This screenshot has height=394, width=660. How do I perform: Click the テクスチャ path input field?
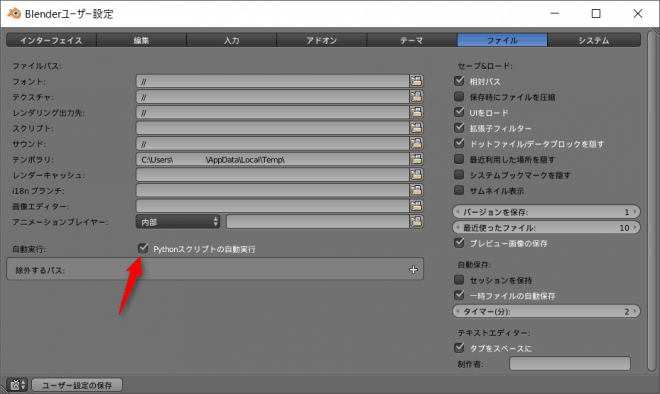pyautogui.click(x=273, y=97)
